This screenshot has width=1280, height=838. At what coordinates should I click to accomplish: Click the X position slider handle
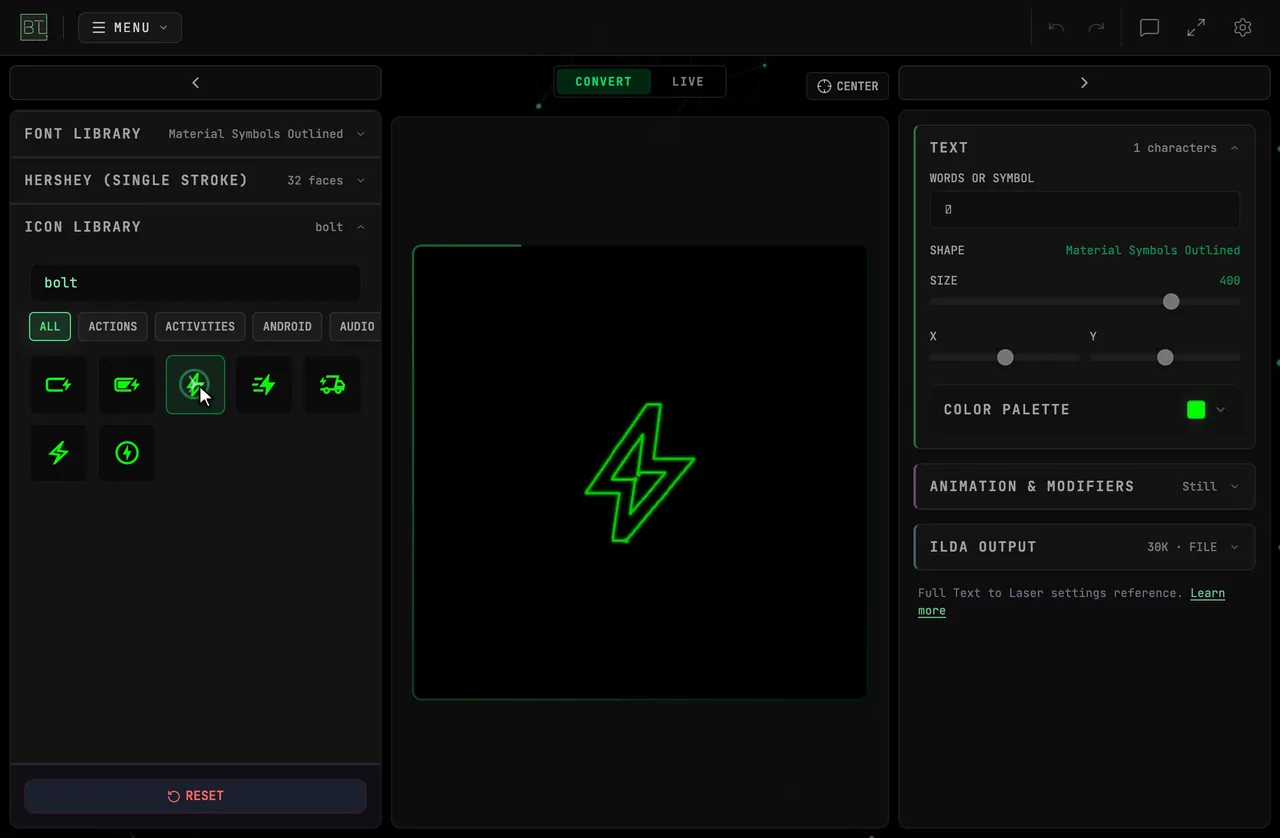tap(1006, 358)
